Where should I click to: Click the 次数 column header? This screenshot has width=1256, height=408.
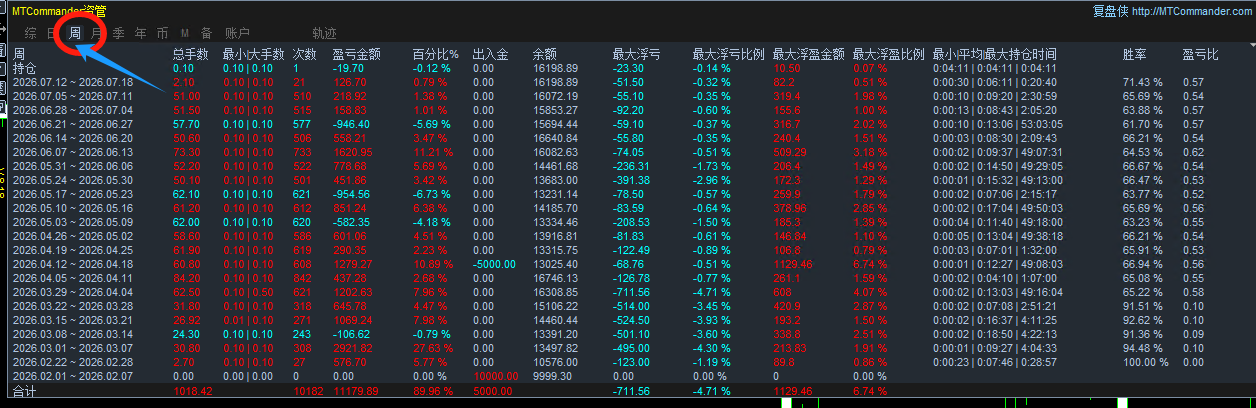pos(304,54)
